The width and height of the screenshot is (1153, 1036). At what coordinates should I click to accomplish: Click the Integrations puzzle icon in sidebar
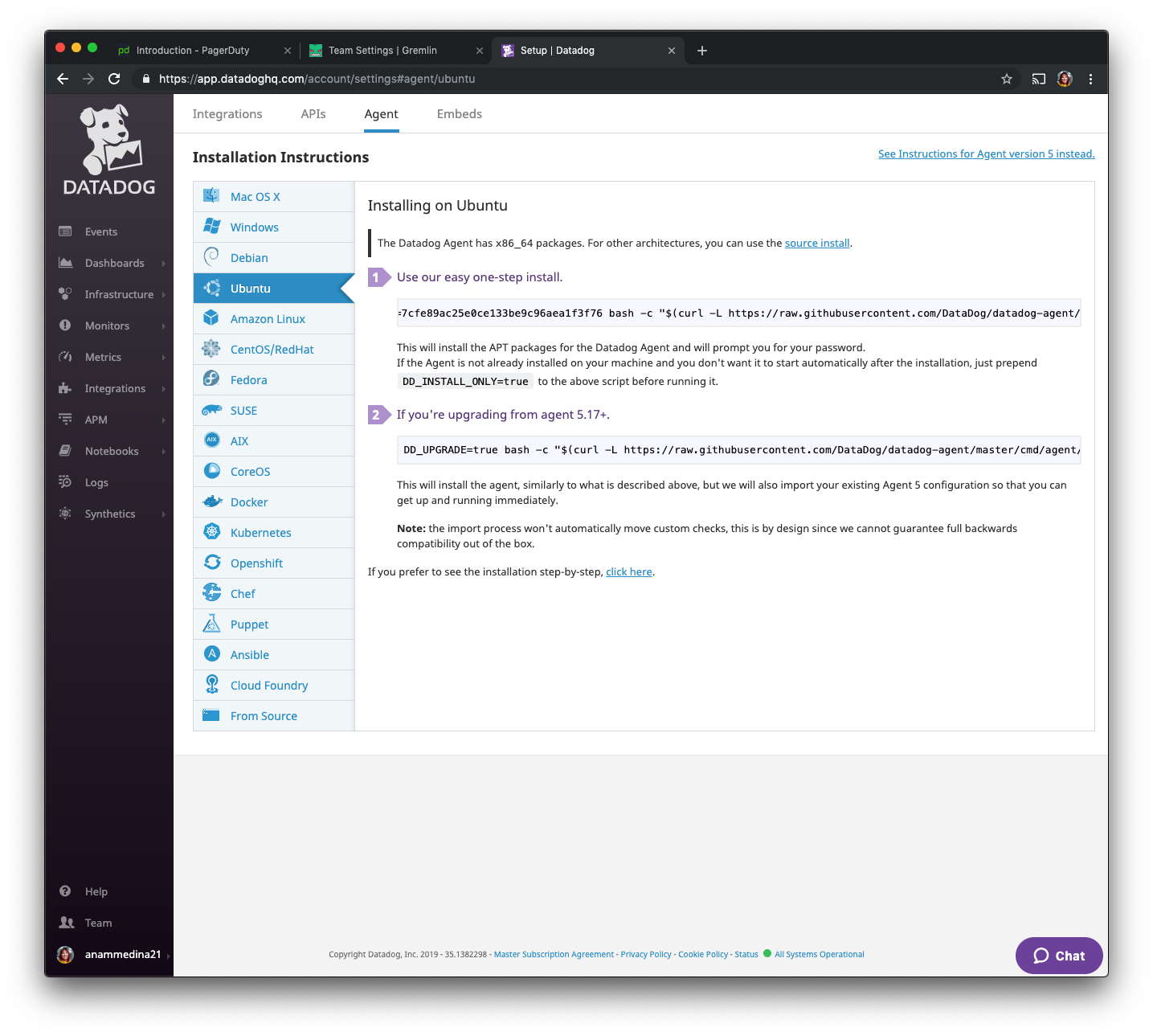point(65,388)
